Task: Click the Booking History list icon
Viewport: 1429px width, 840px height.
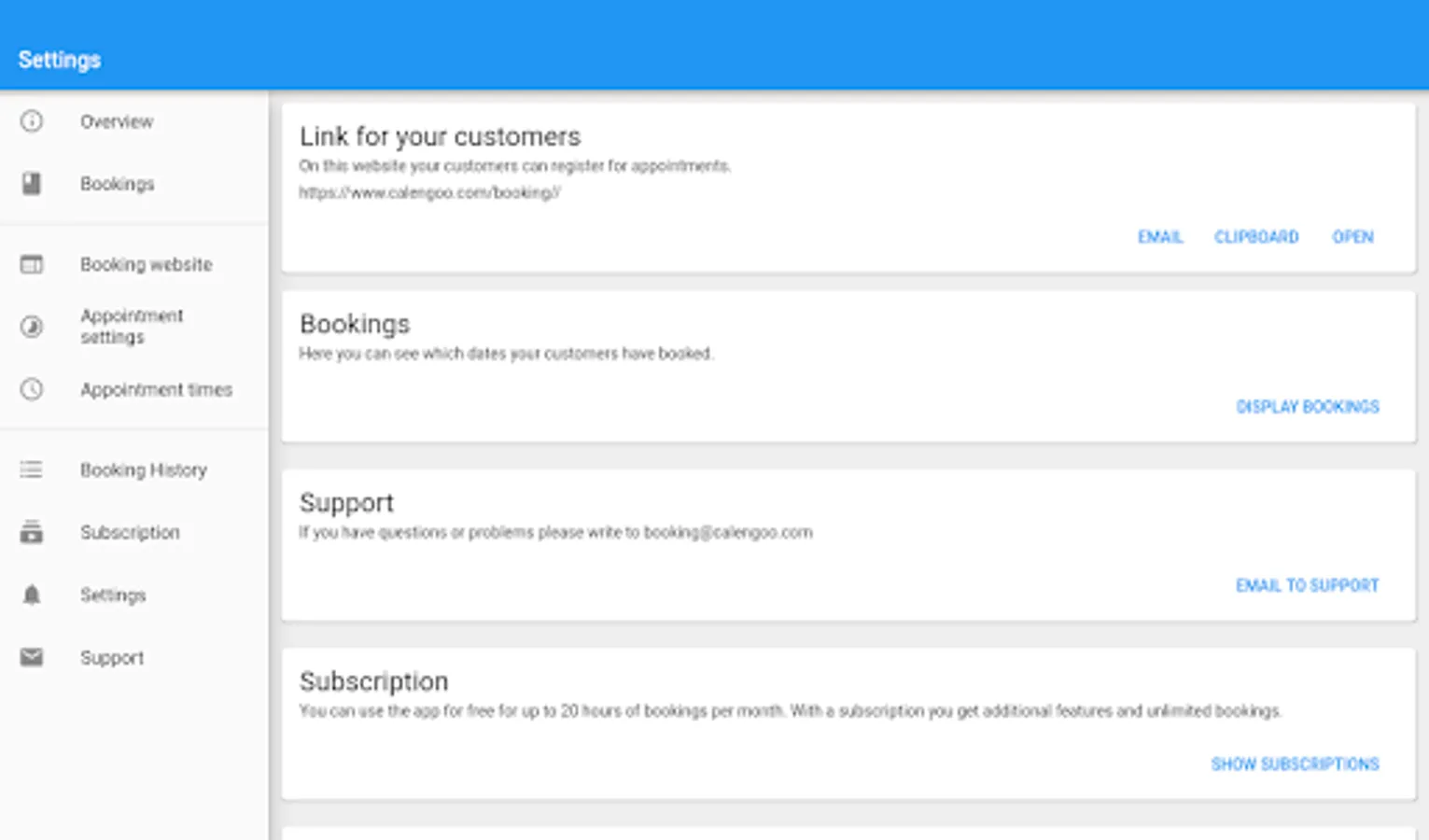Action: [32, 469]
